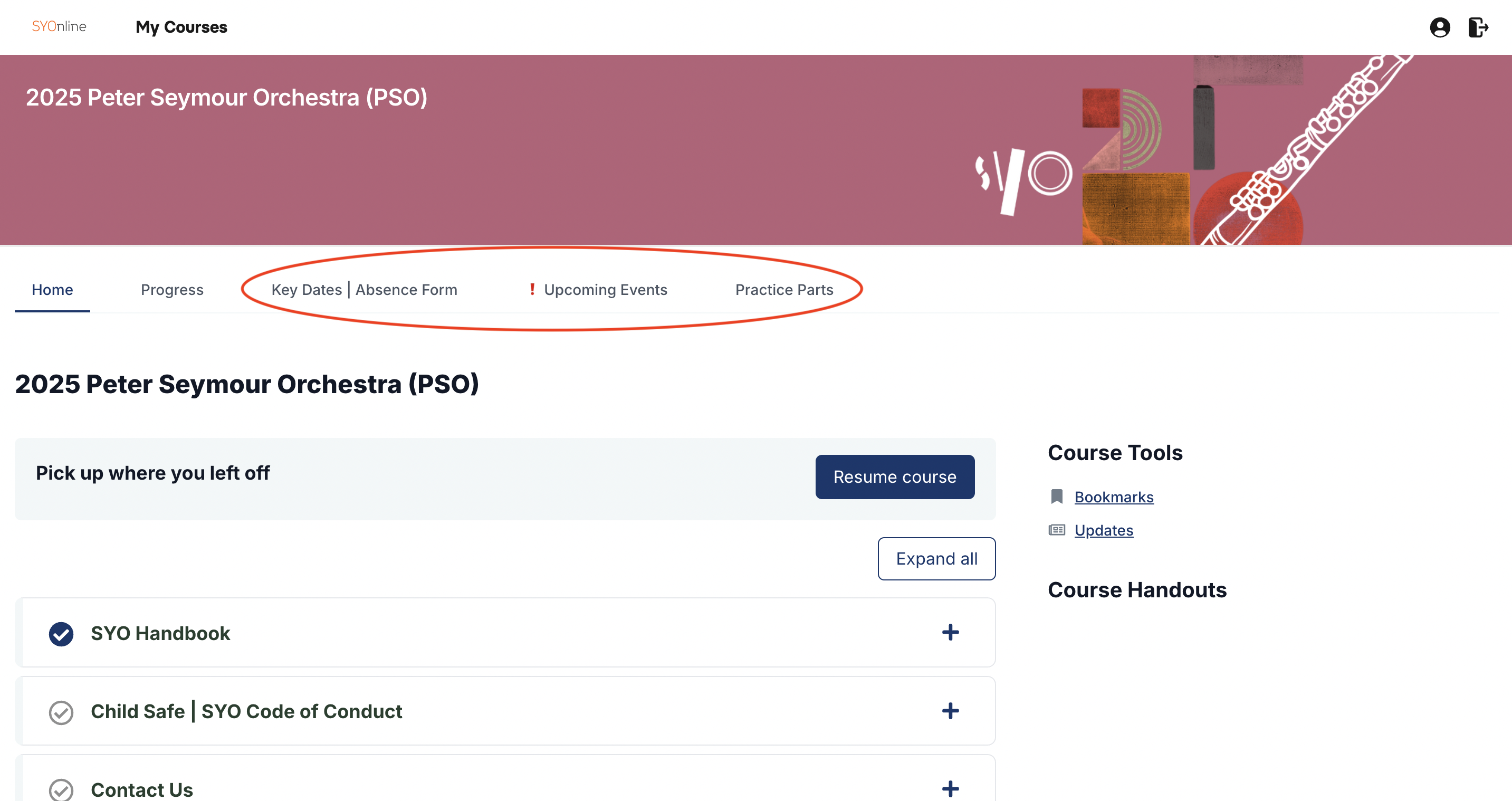The height and width of the screenshot is (801, 1512).
Task: Click red exclamation icon by Upcoming Events
Action: [532, 289]
